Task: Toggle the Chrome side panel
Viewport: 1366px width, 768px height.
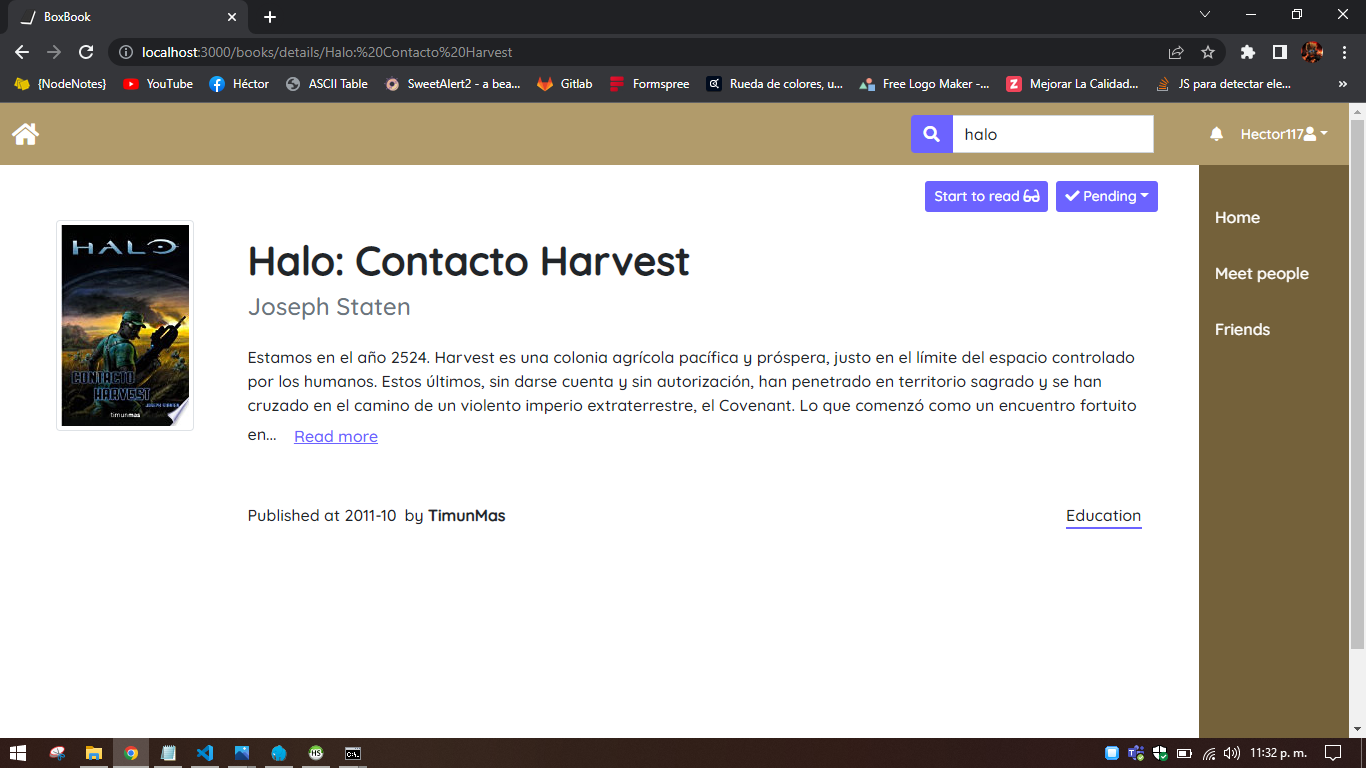Action: (1279, 52)
